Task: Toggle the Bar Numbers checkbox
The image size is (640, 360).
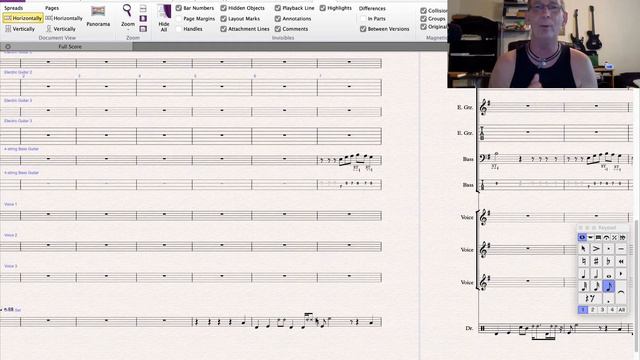Action: click(179, 8)
